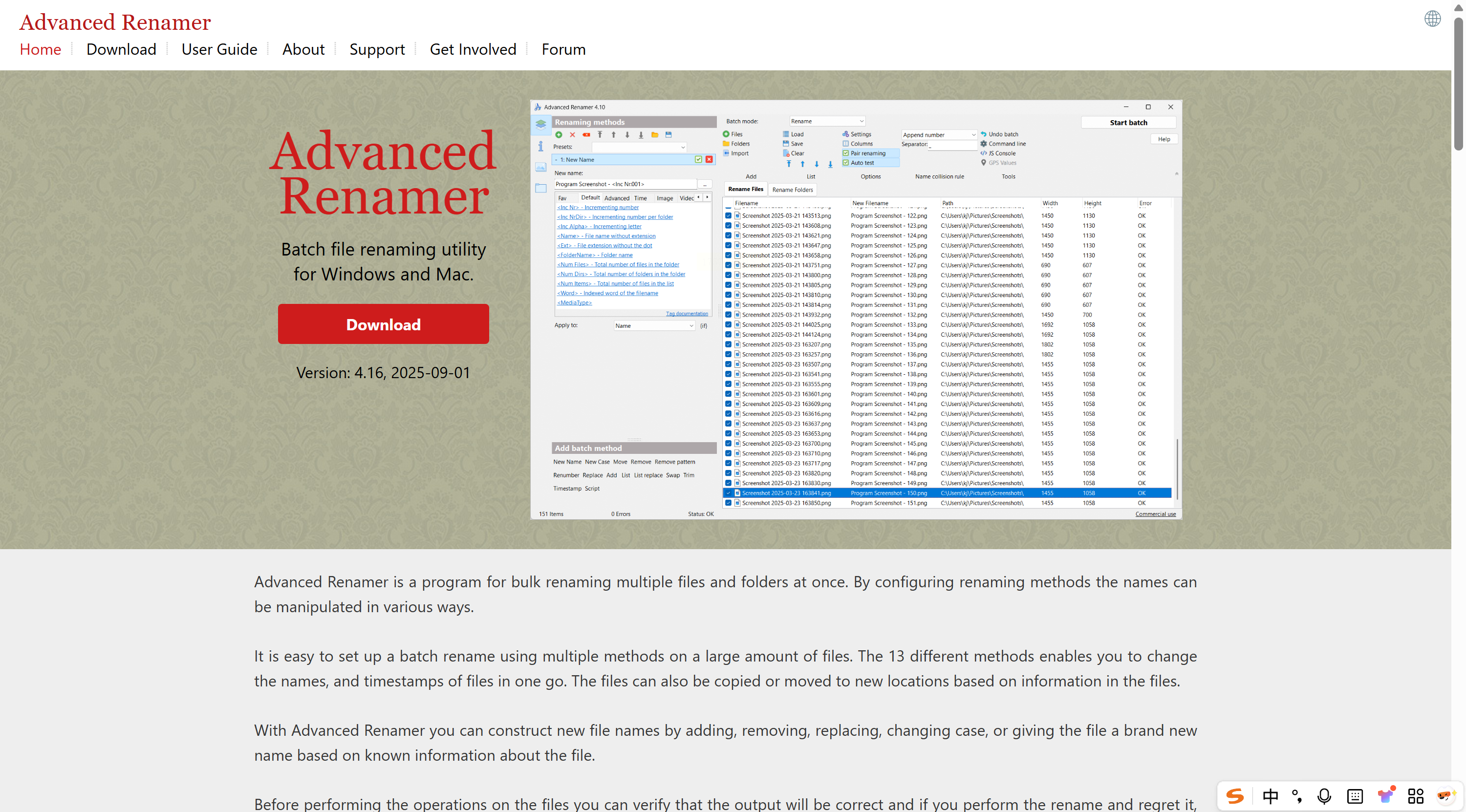Click the gray move method up arrow
The height and width of the screenshot is (812, 1466).
(613, 135)
